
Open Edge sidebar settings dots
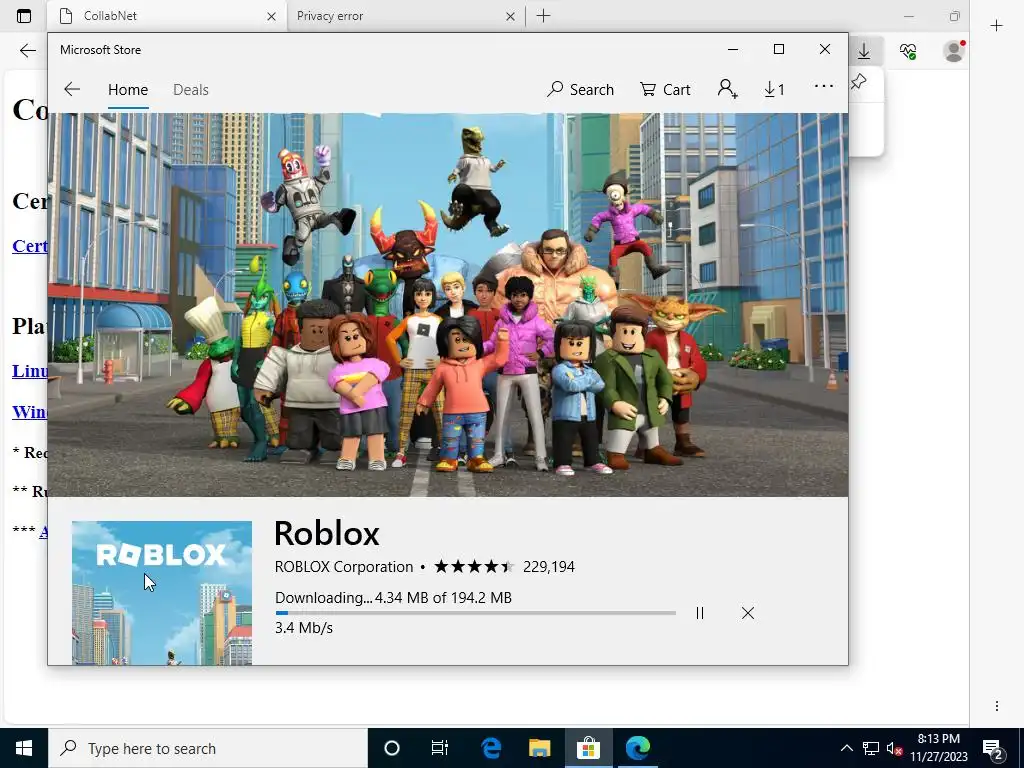tap(997, 706)
